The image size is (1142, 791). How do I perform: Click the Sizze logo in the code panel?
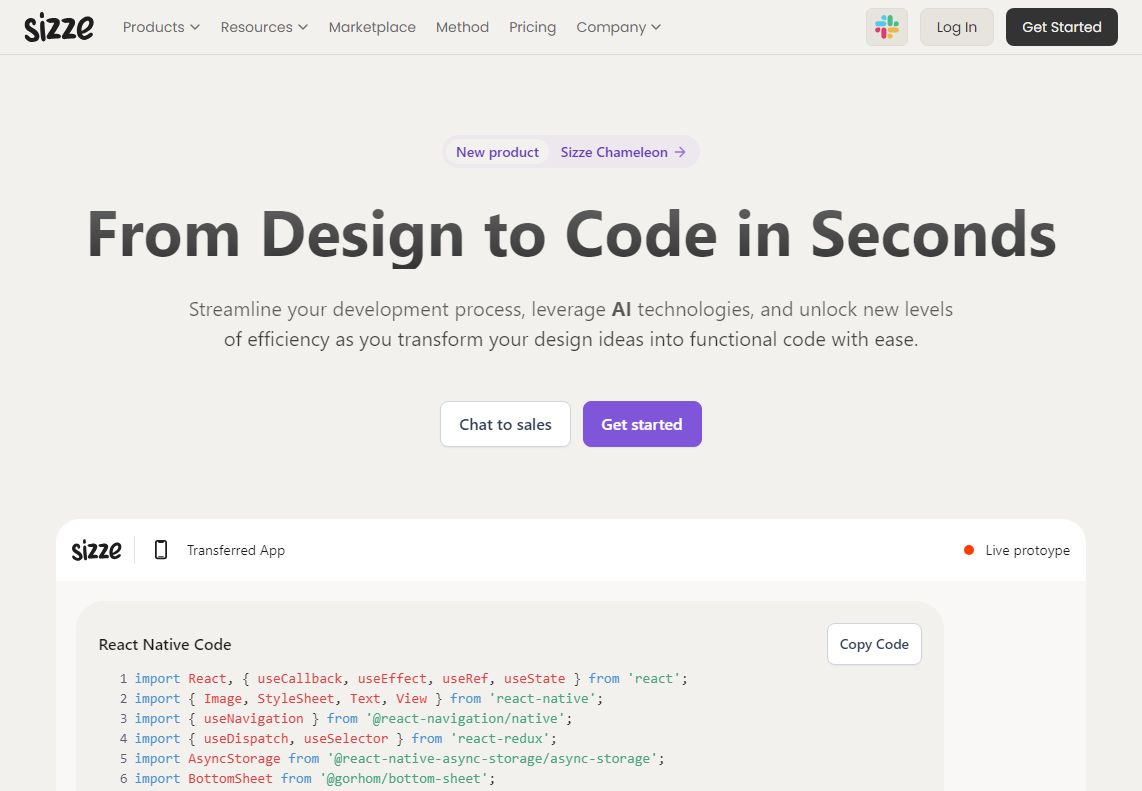tap(96, 550)
